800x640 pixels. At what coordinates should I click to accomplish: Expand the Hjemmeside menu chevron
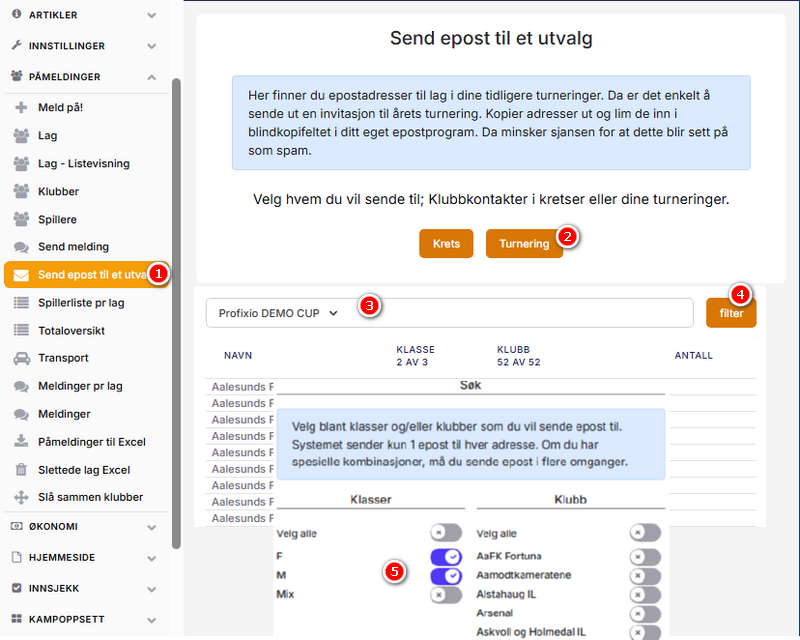click(x=152, y=558)
